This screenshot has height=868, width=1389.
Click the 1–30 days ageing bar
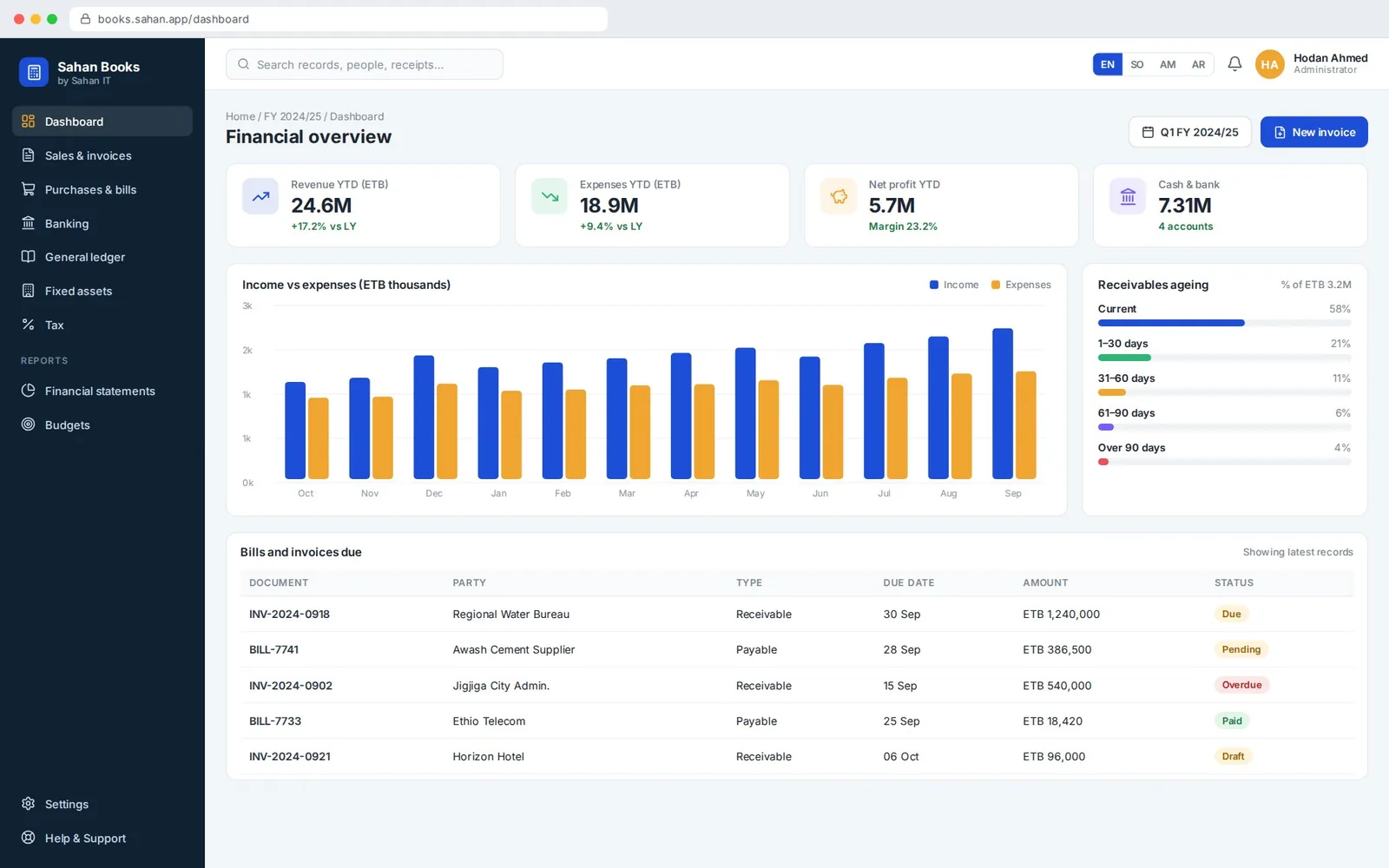[1224, 358]
